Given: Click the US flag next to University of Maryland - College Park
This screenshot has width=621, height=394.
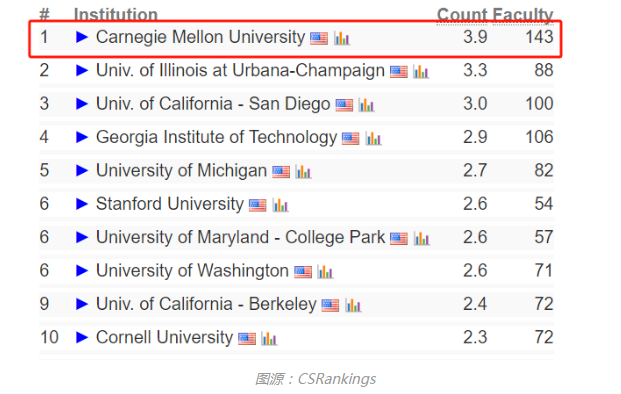Looking at the screenshot, I should pos(399,238).
